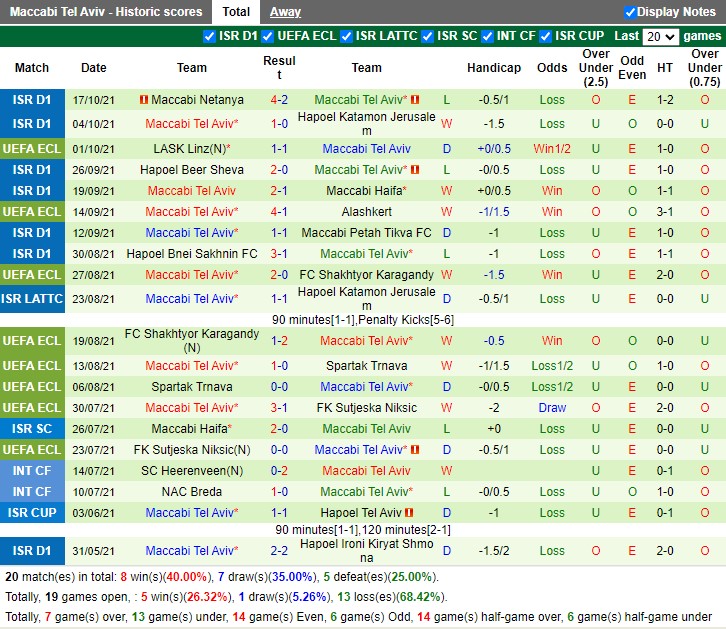The width and height of the screenshot is (726, 629).
Task: Click red card icon in 26/09/21 Hapoel Beer Sheva row
Action: click(415, 169)
